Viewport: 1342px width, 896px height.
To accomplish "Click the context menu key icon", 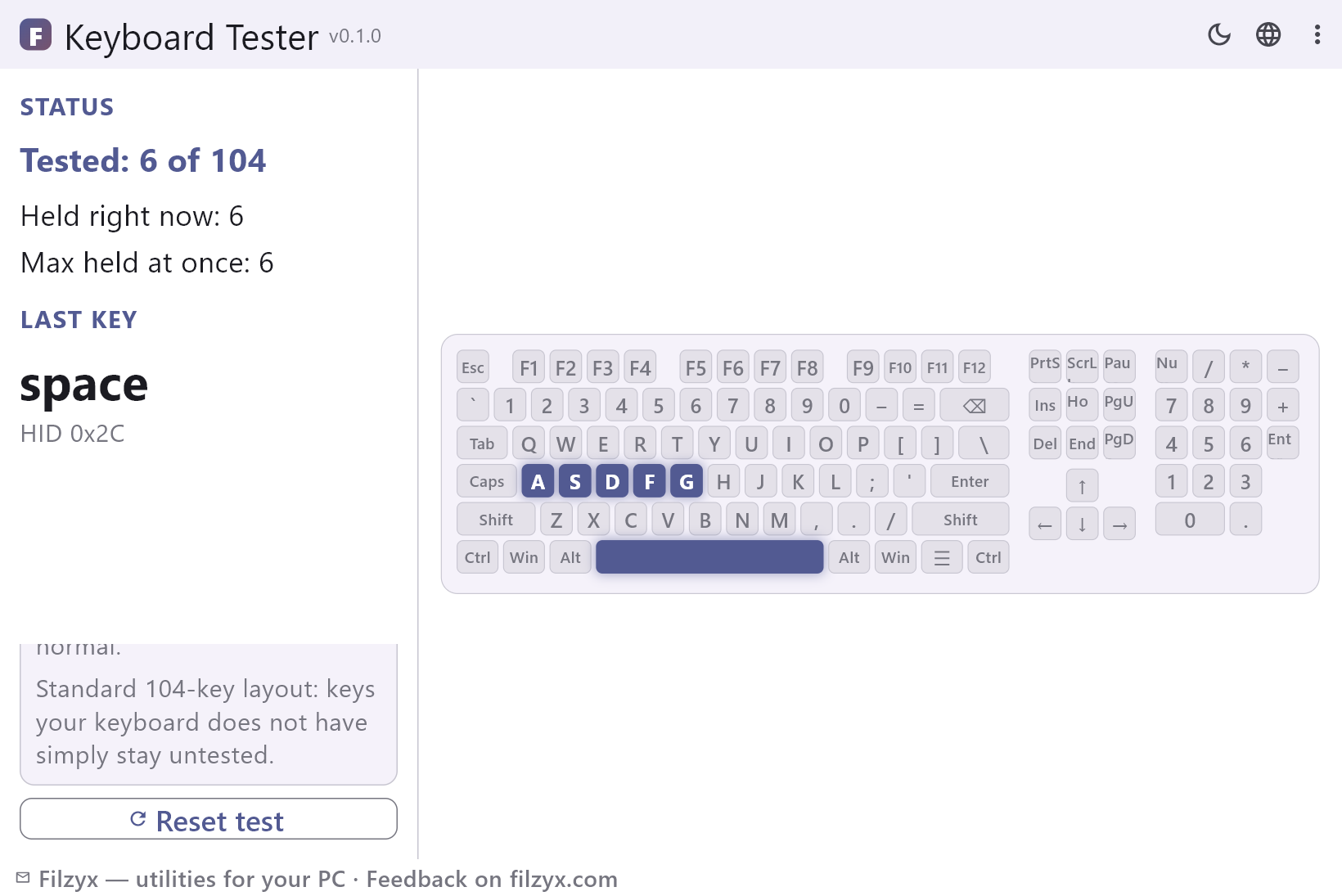I will click(942, 558).
